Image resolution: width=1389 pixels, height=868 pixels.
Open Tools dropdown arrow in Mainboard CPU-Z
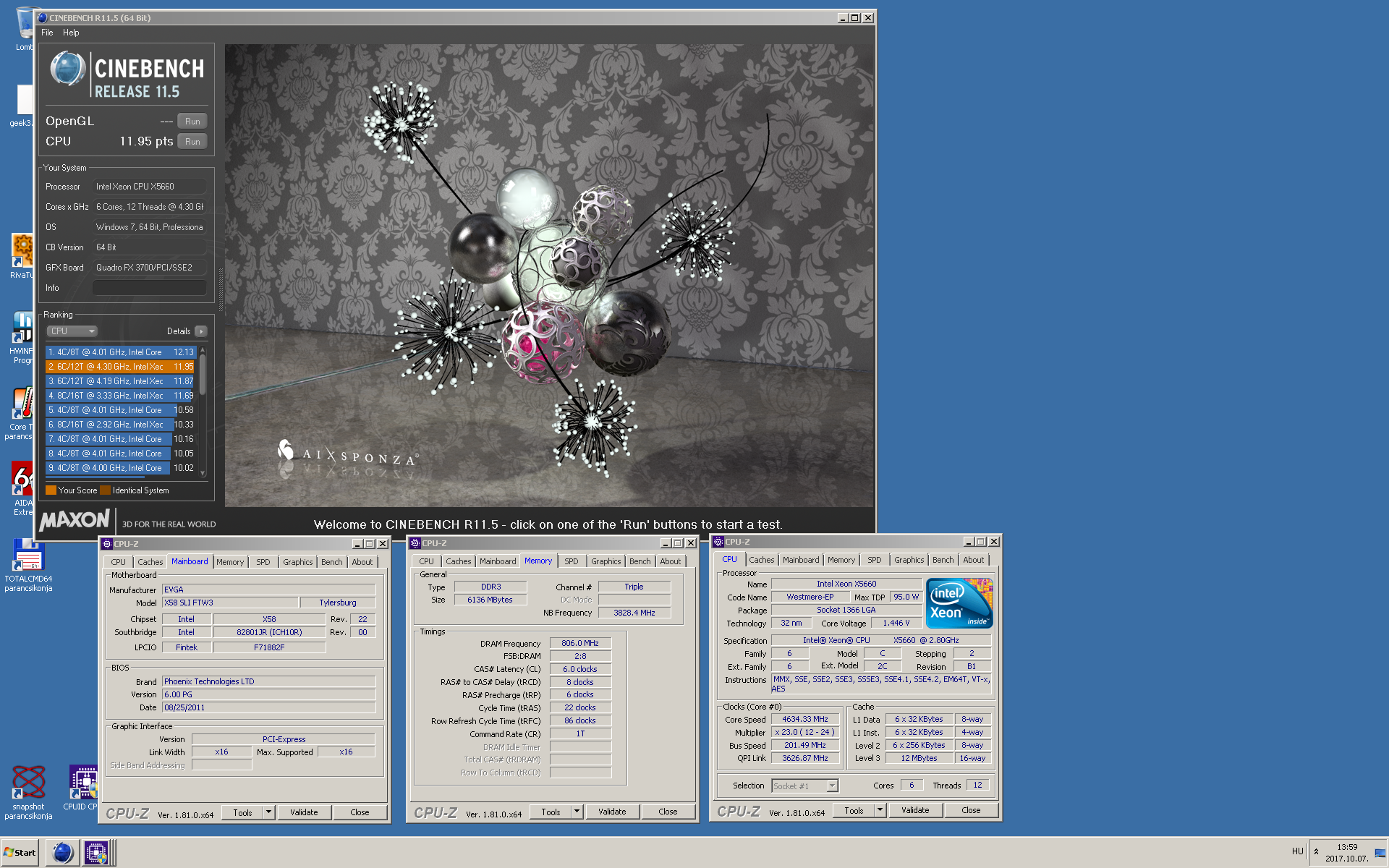pyautogui.click(x=268, y=812)
